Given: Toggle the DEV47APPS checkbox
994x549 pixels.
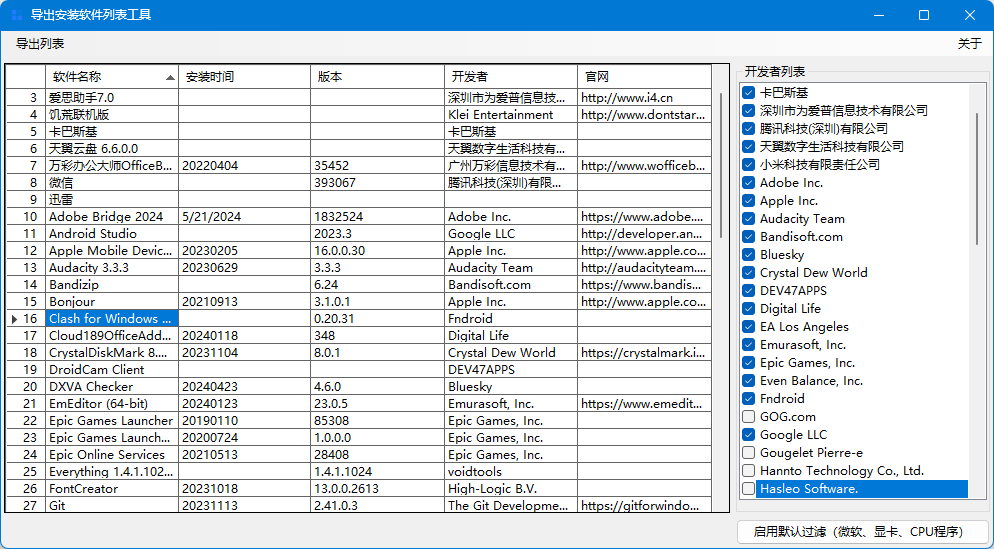Looking at the screenshot, I should [748, 291].
